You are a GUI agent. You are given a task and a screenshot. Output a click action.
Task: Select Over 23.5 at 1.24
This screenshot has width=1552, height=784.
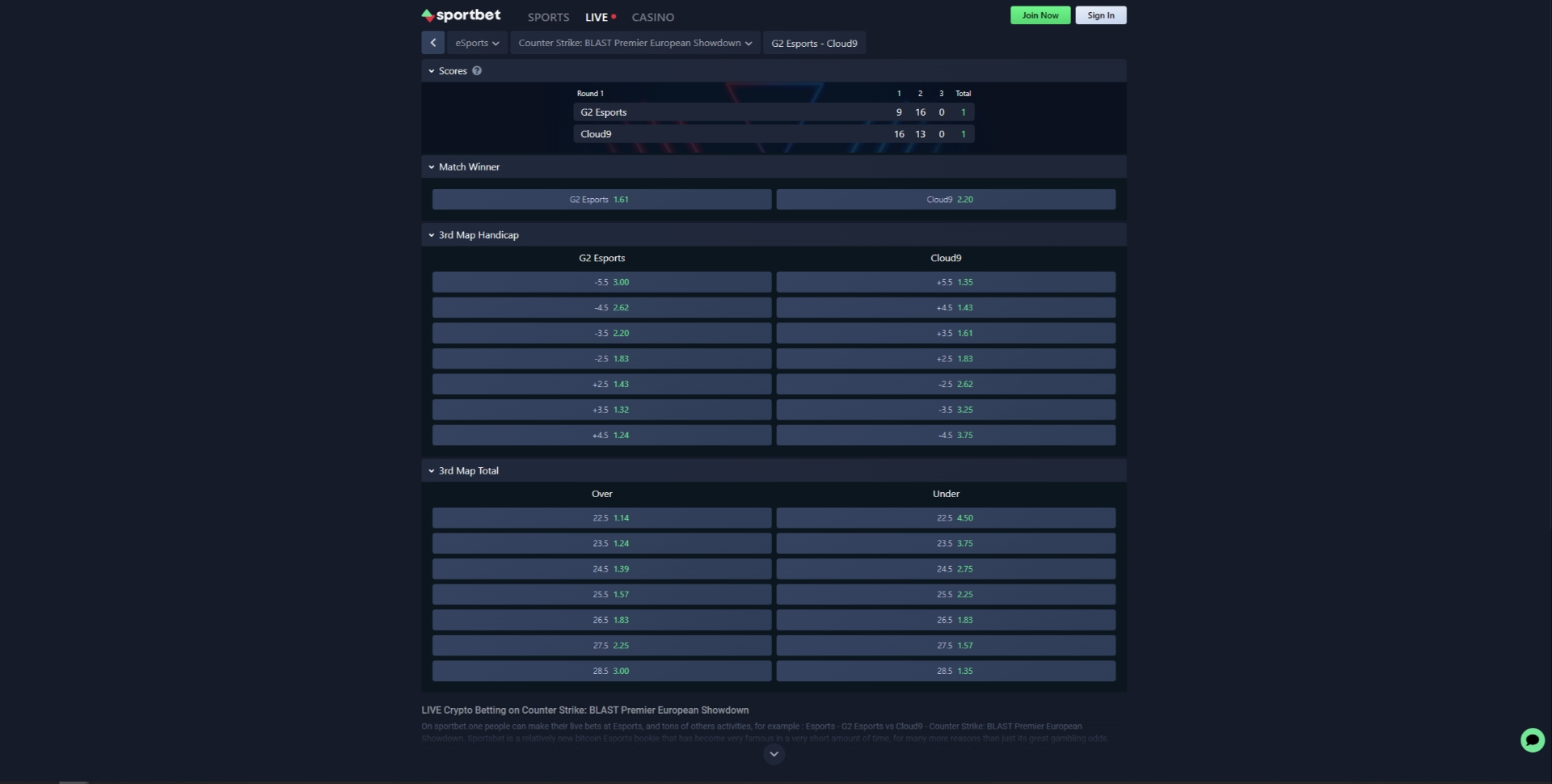(601, 543)
